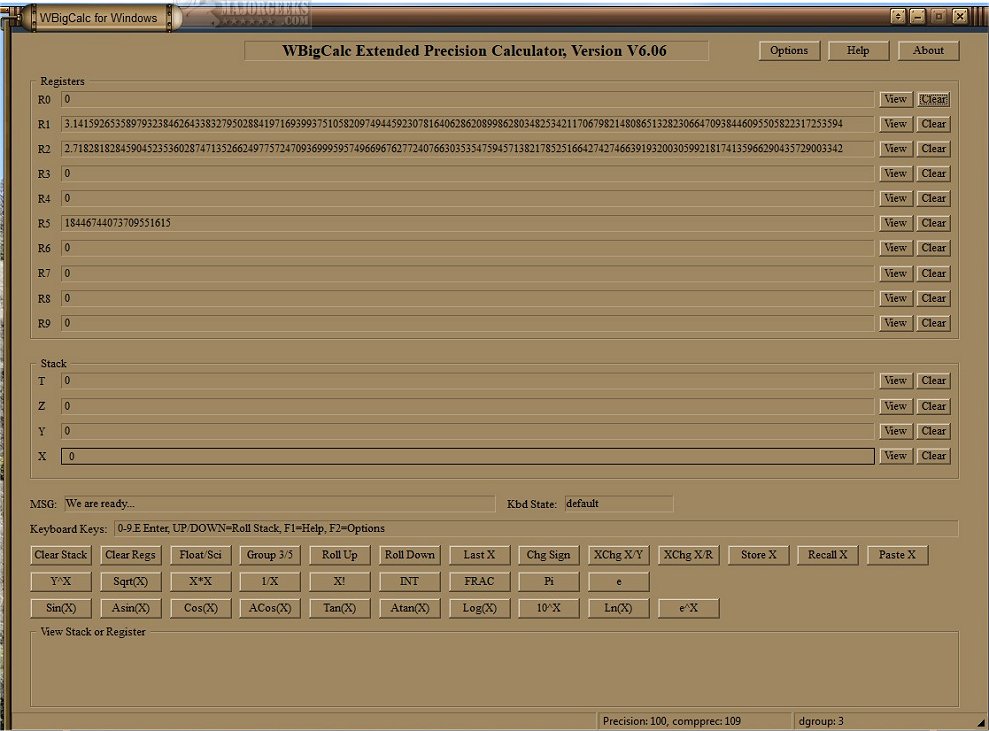Take fractional part with FRAC
Viewport: 989px width, 731px height.
(479, 582)
